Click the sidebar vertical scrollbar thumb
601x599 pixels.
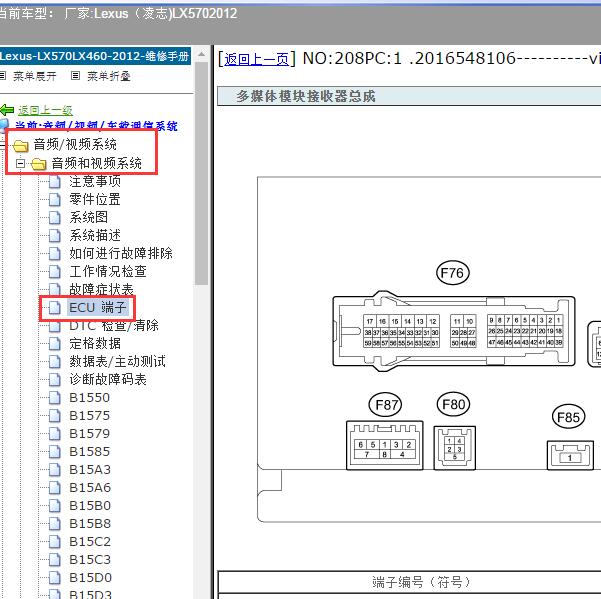pyautogui.click(x=201, y=173)
